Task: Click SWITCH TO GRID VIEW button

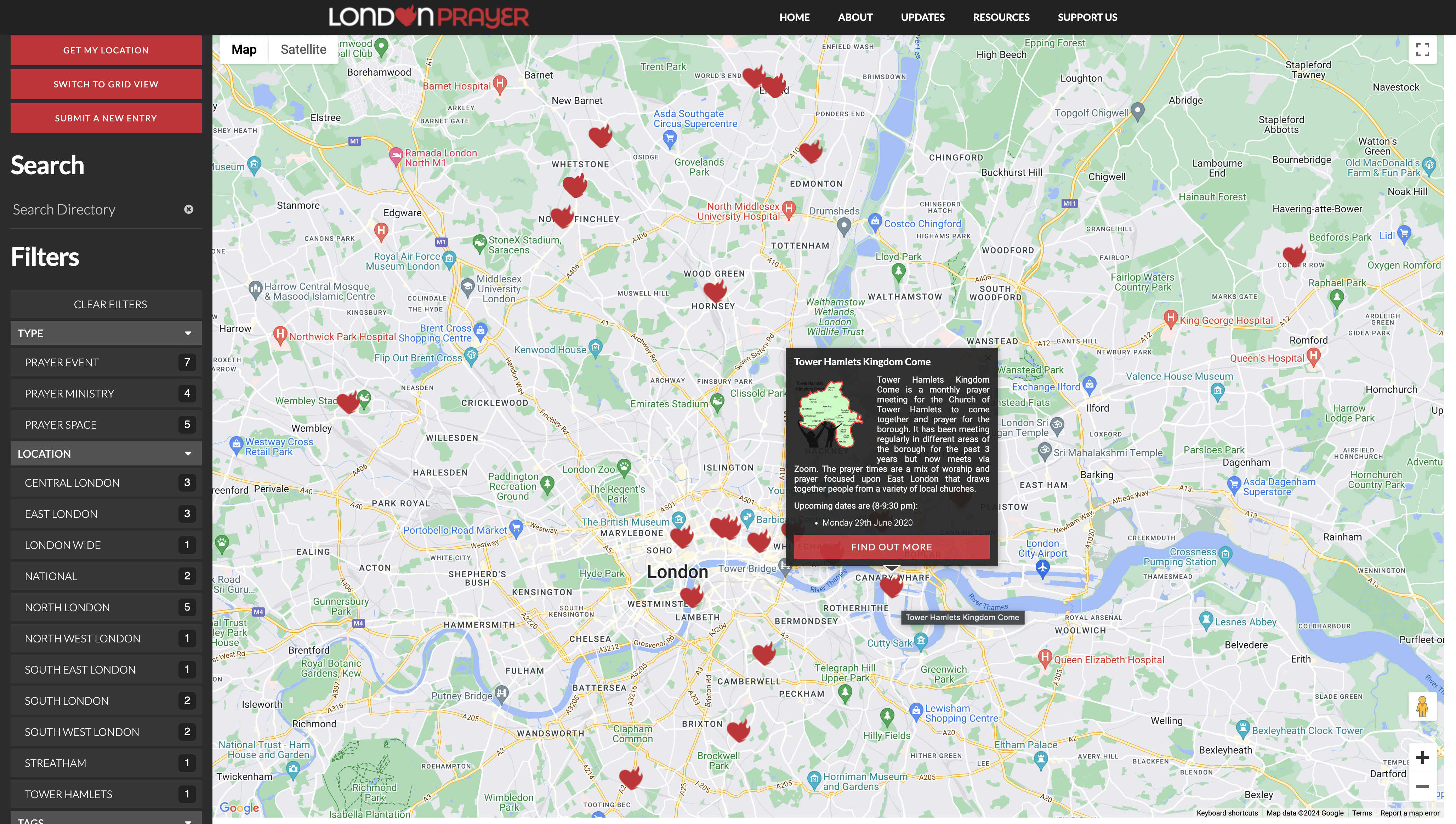Action: click(x=106, y=84)
